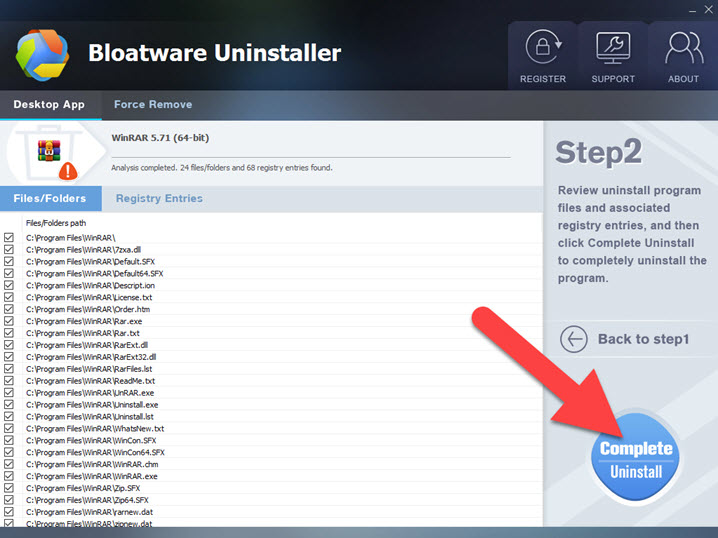The width and height of the screenshot is (718, 538).
Task: Select the WinRAR\Rar.exe path text
Action: (84, 321)
